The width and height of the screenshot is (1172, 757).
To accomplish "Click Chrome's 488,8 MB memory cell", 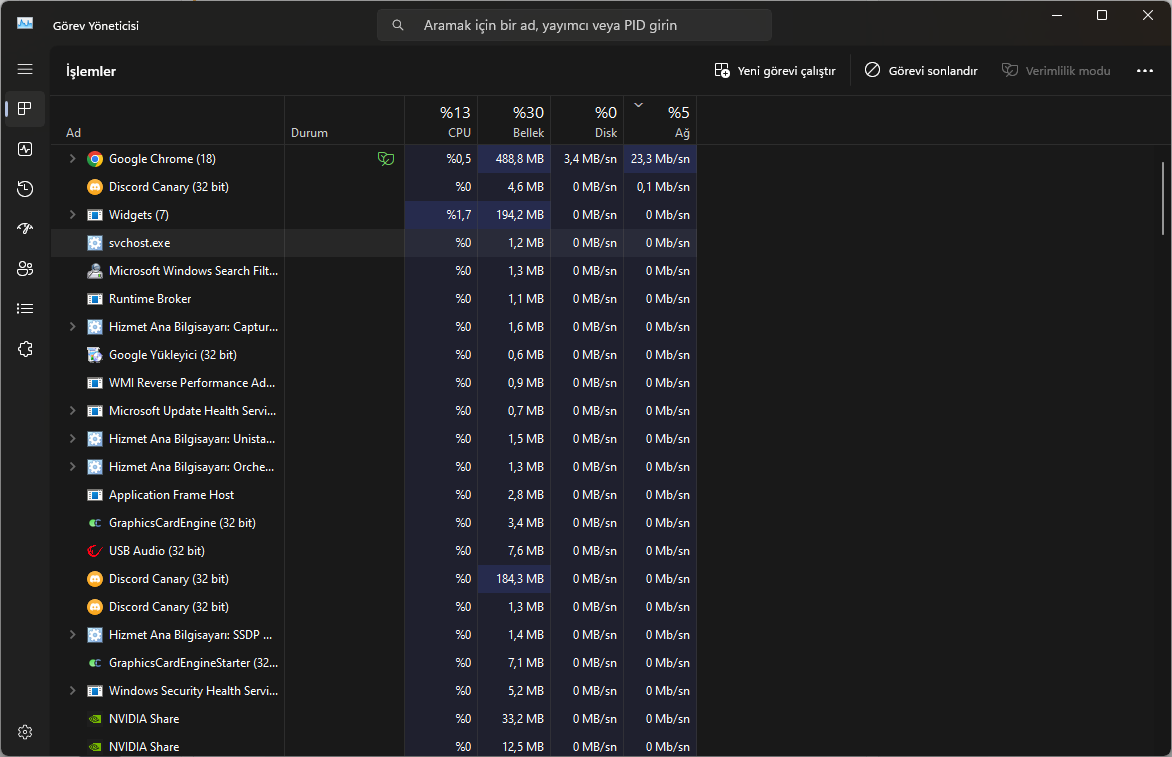I will click(514, 158).
